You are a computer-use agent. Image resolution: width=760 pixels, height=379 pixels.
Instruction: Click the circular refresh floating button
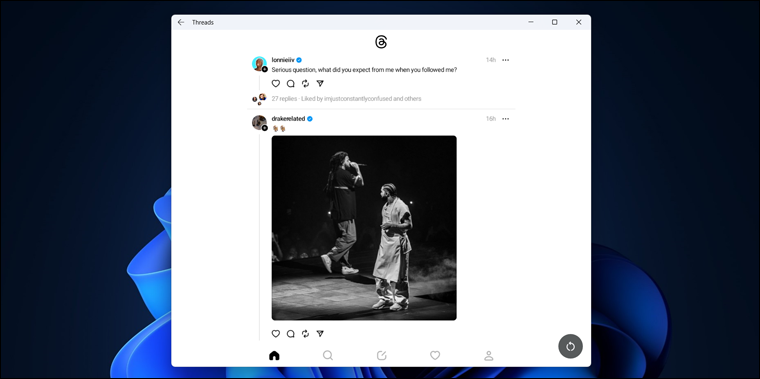tap(570, 346)
